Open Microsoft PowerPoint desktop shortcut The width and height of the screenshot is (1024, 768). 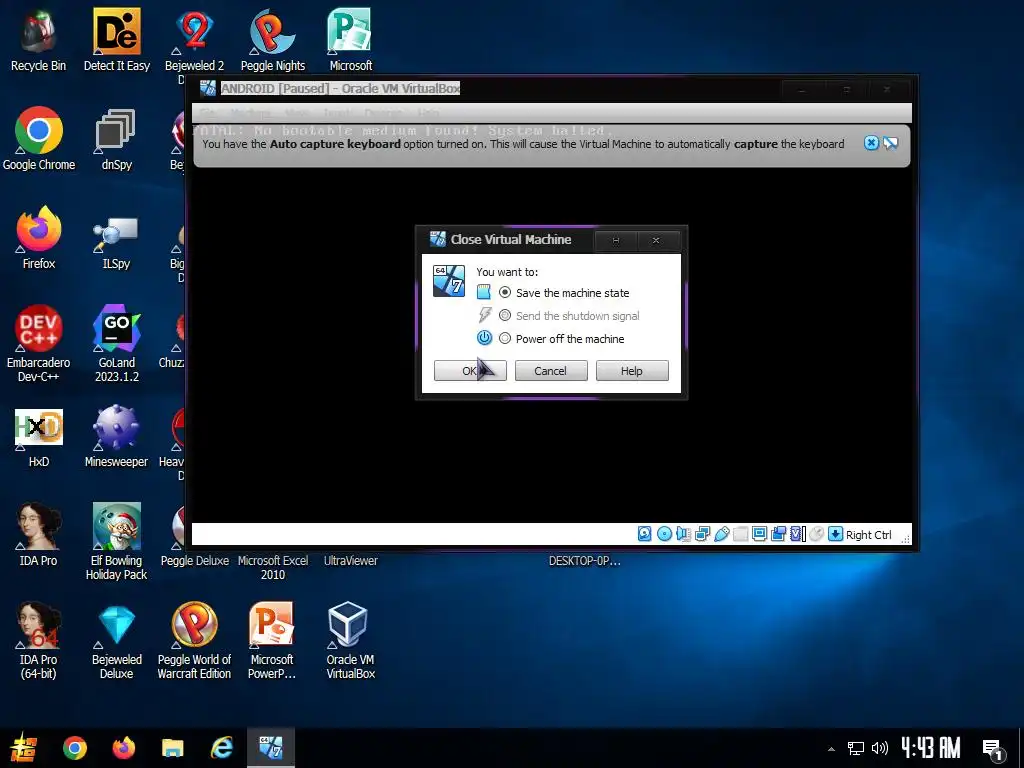pos(272,641)
